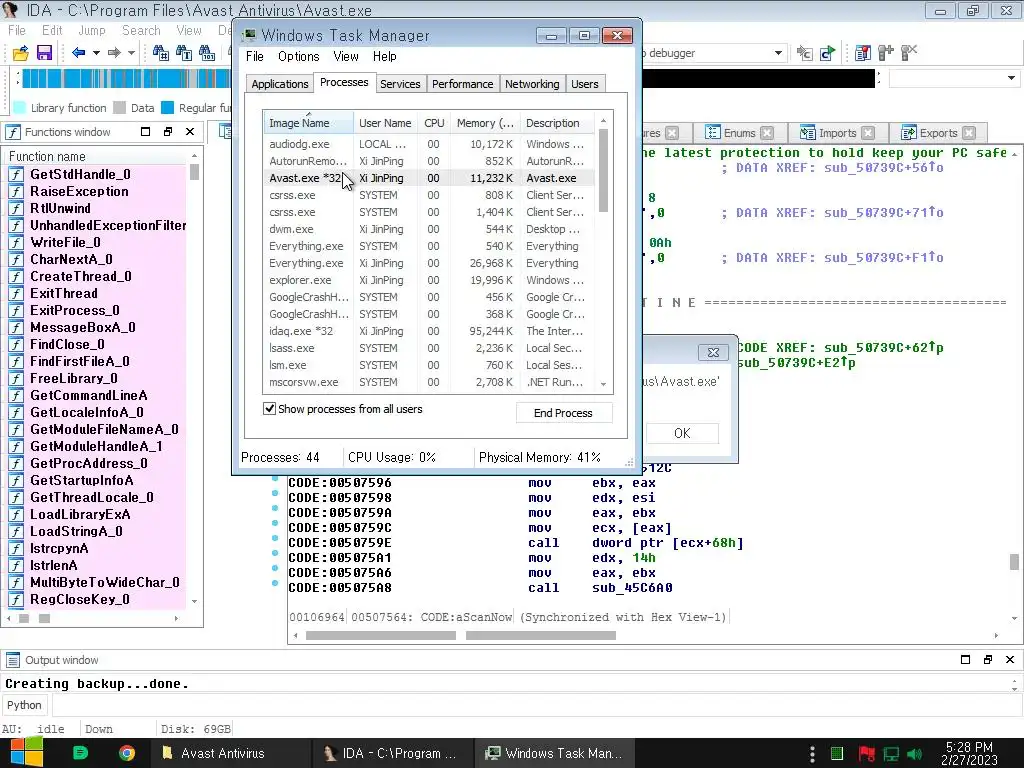Select the explorer.exe process row
This screenshot has width=1024, height=768.
pyautogui.click(x=429, y=280)
